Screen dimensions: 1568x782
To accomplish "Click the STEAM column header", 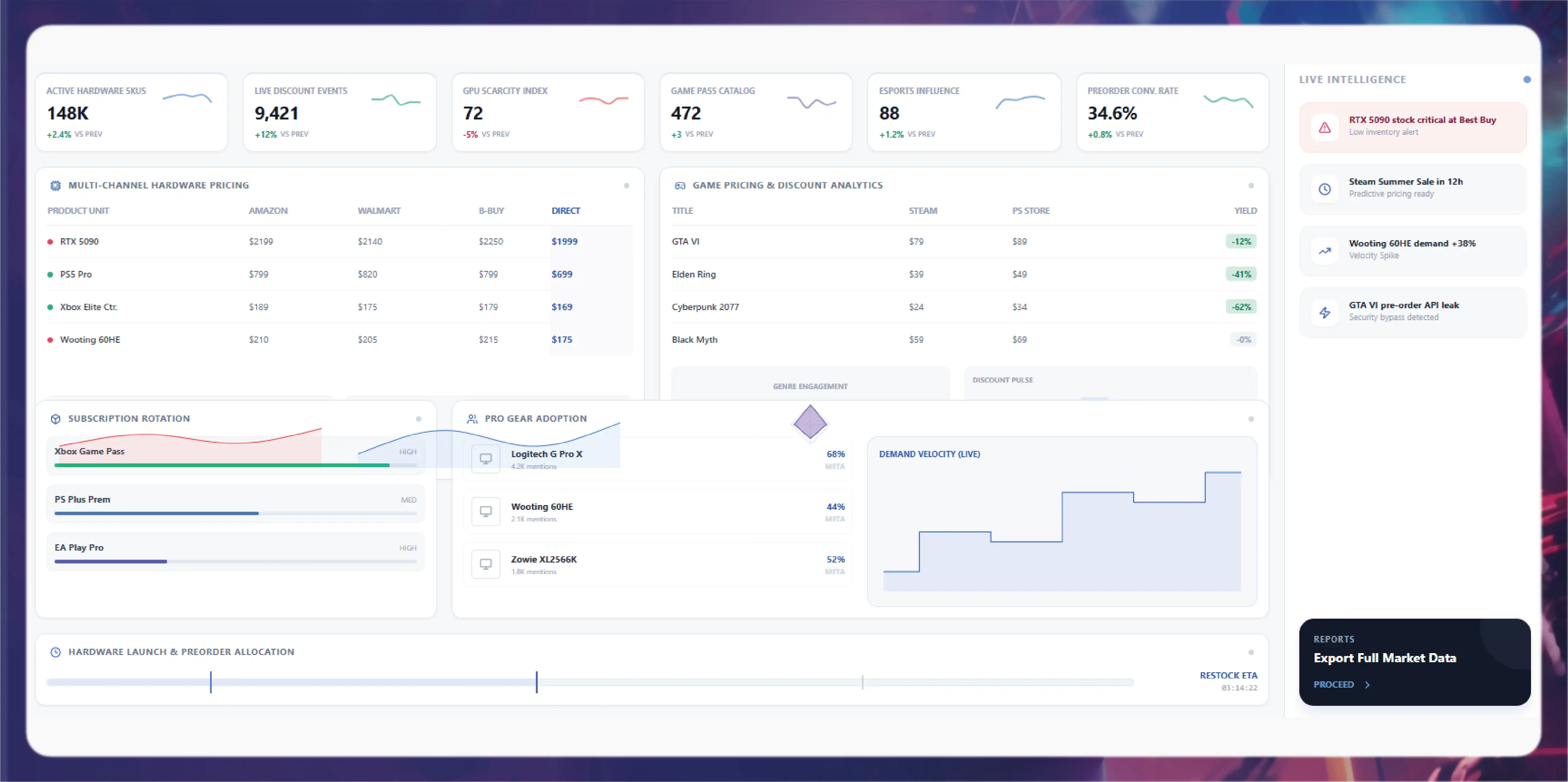I will tap(923, 211).
